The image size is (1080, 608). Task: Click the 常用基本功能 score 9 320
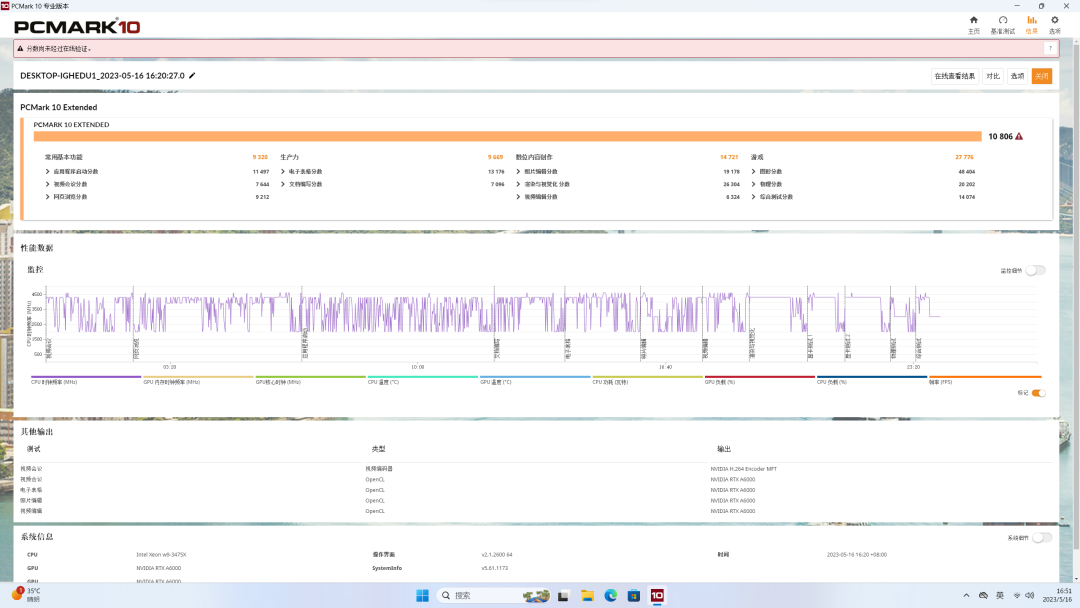260,157
